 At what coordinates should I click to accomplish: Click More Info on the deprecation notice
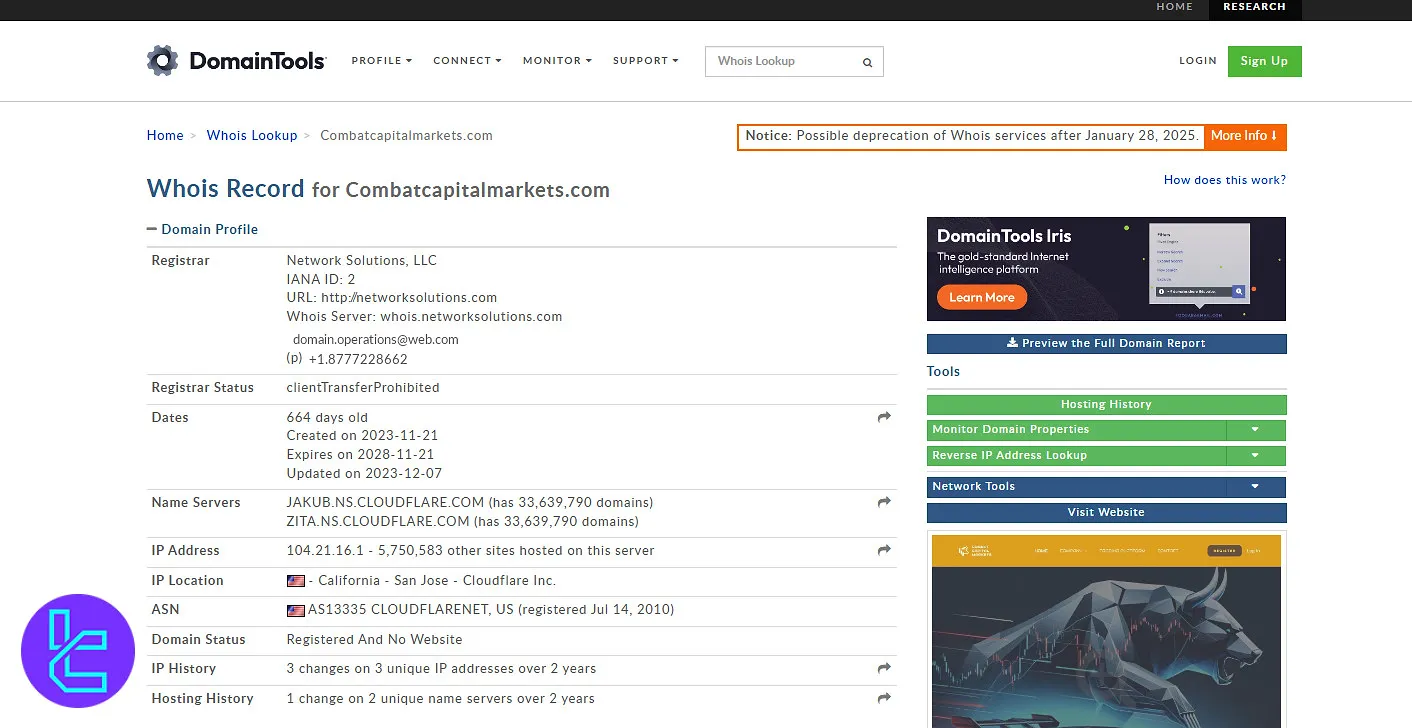click(x=1244, y=136)
